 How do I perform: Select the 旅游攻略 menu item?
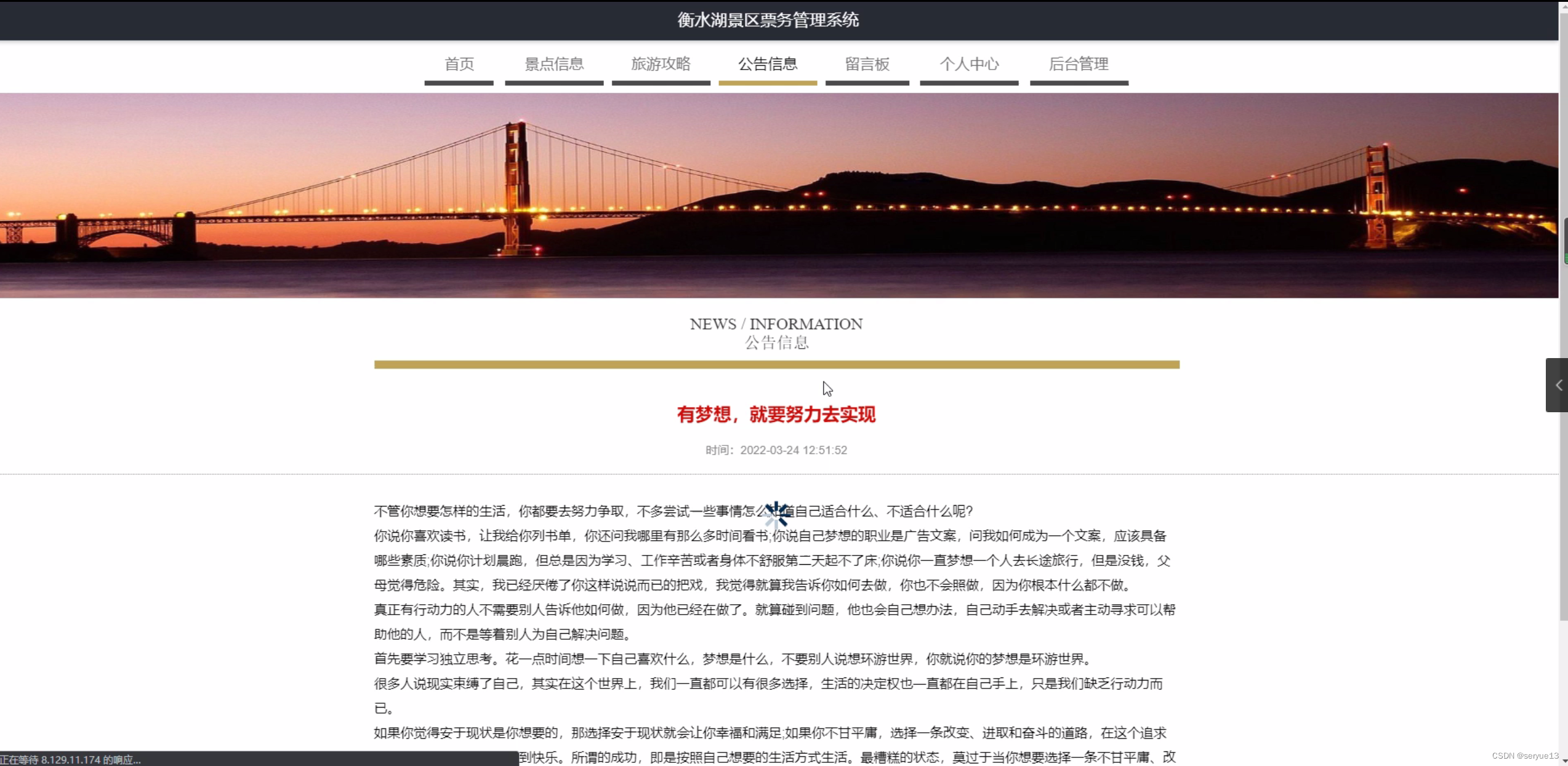click(x=661, y=64)
